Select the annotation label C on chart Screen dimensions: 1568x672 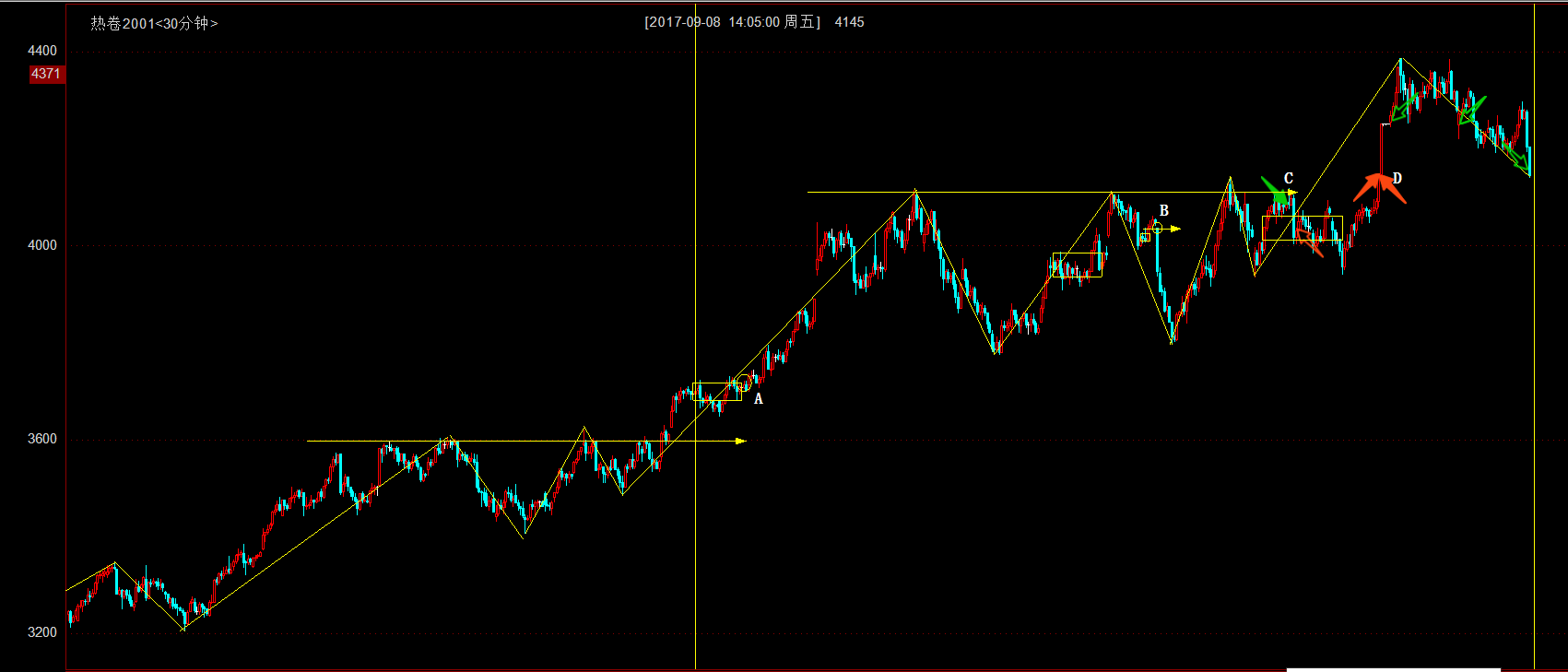click(x=1289, y=179)
